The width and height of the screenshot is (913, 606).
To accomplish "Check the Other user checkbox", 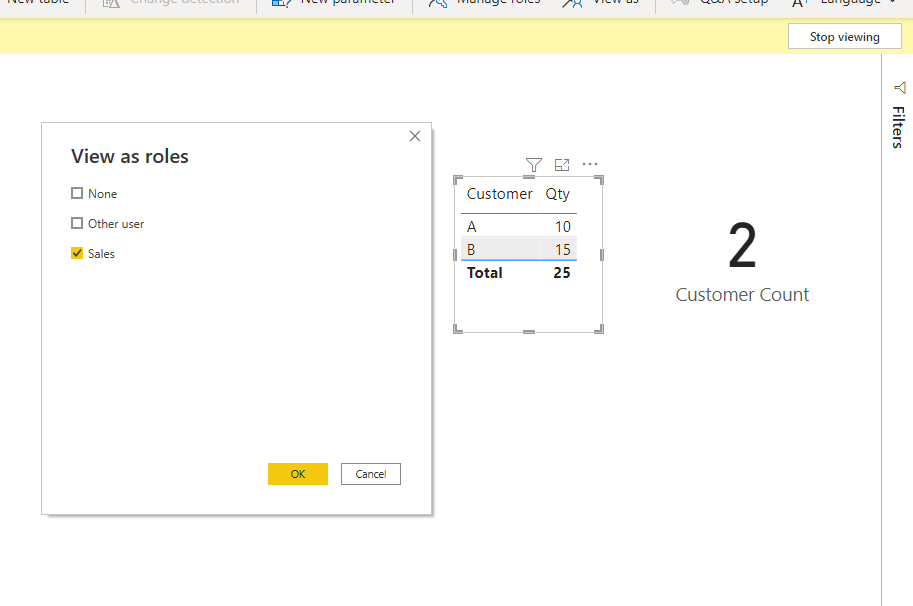I will click(x=77, y=223).
